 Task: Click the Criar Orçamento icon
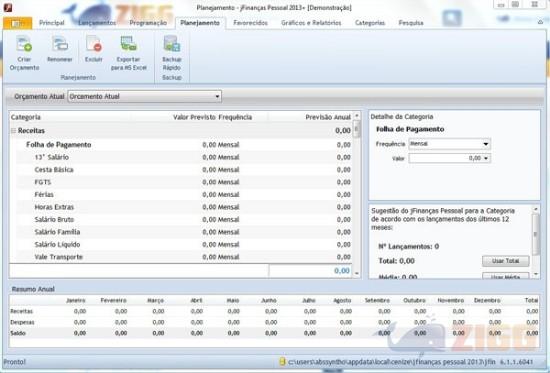click(24, 44)
